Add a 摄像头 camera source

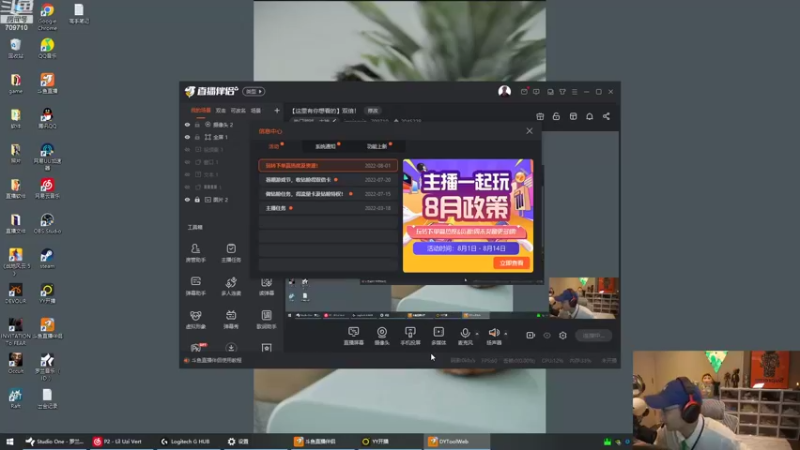click(x=382, y=336)
